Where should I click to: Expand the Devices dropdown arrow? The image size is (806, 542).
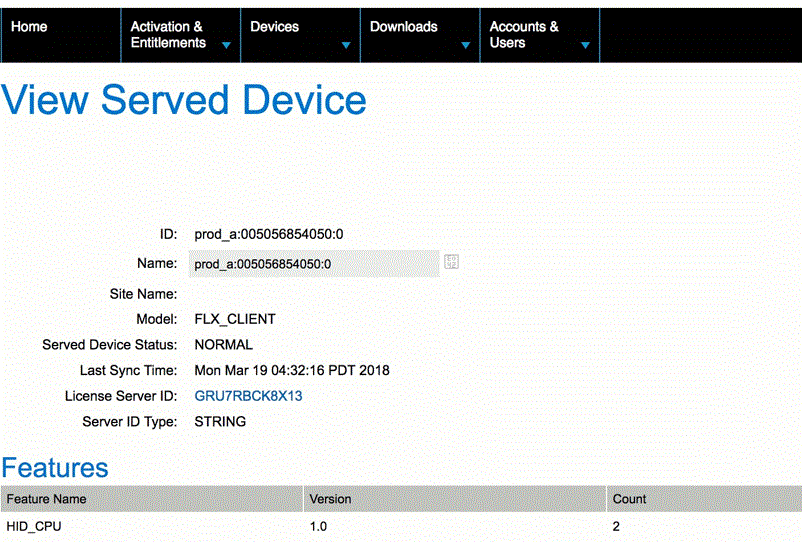346,45
